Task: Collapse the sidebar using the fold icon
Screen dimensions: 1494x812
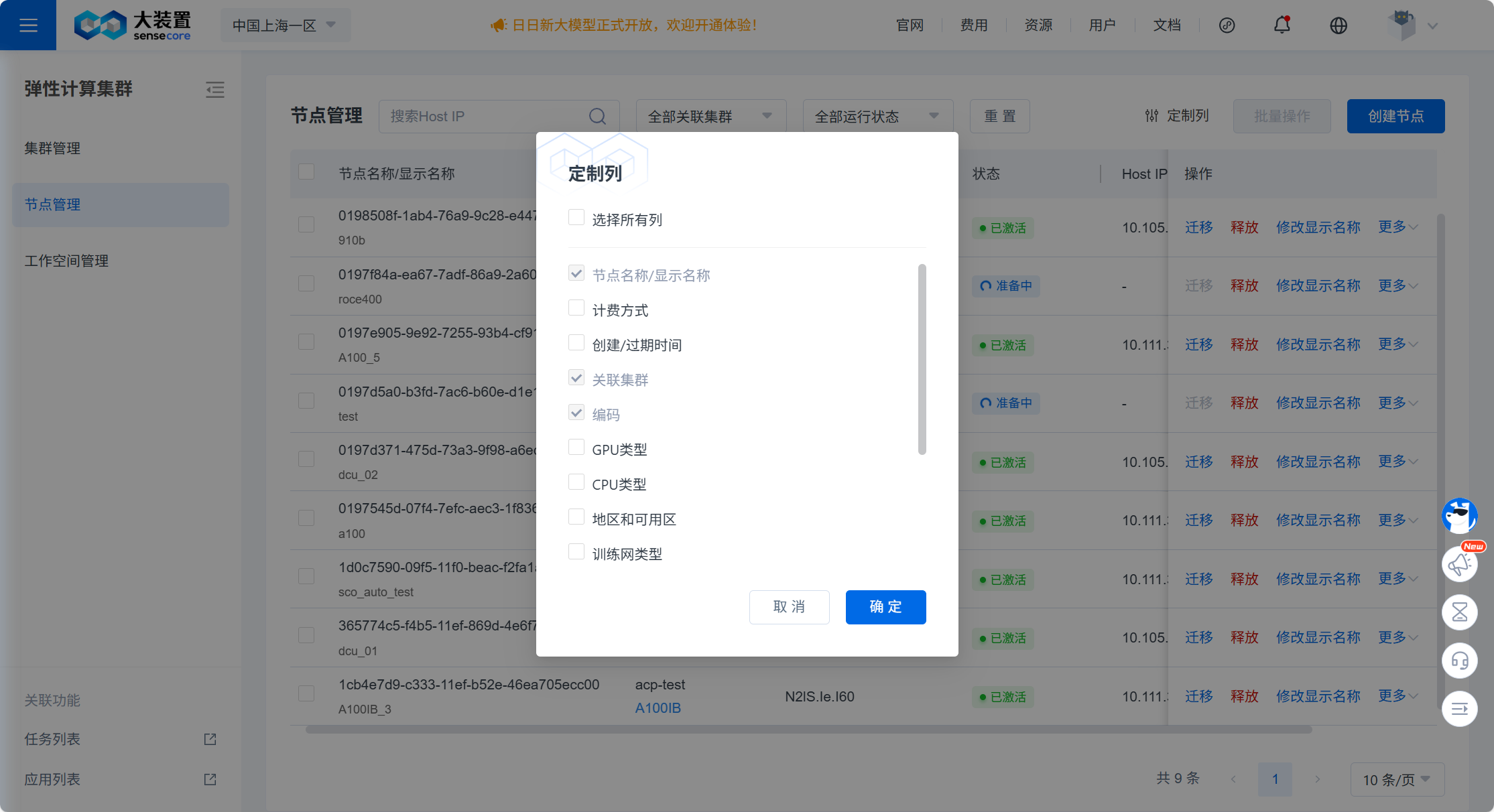Action: point(214,90)
